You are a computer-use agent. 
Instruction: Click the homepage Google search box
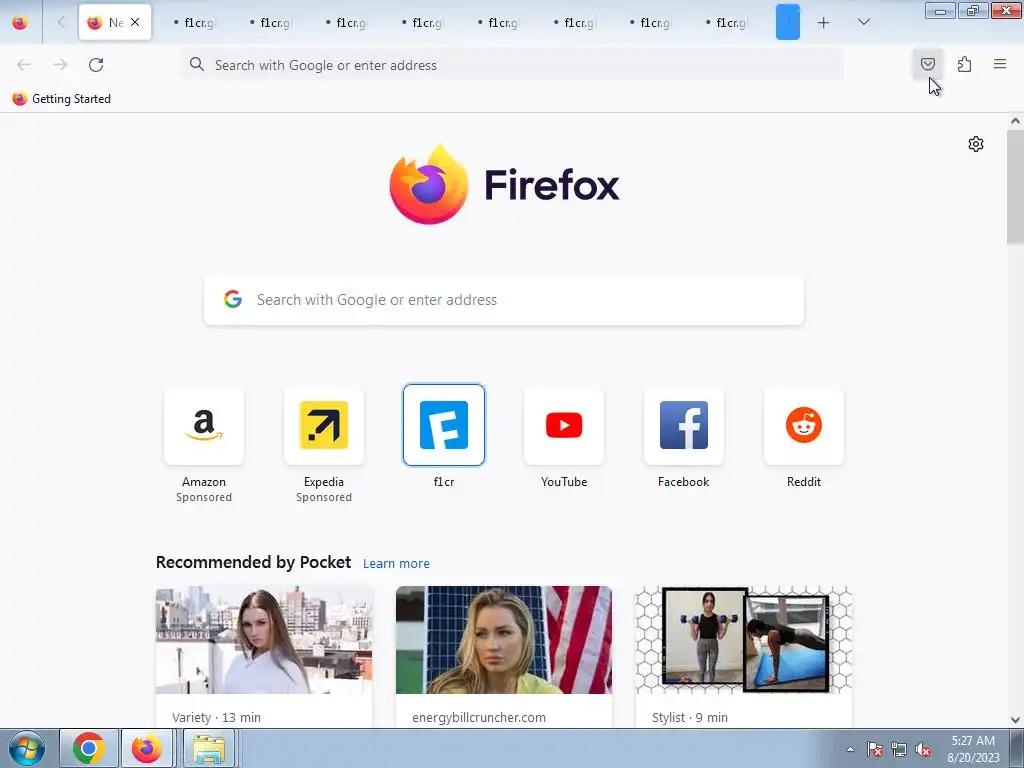pyautogui.click(x=504, y=300)
